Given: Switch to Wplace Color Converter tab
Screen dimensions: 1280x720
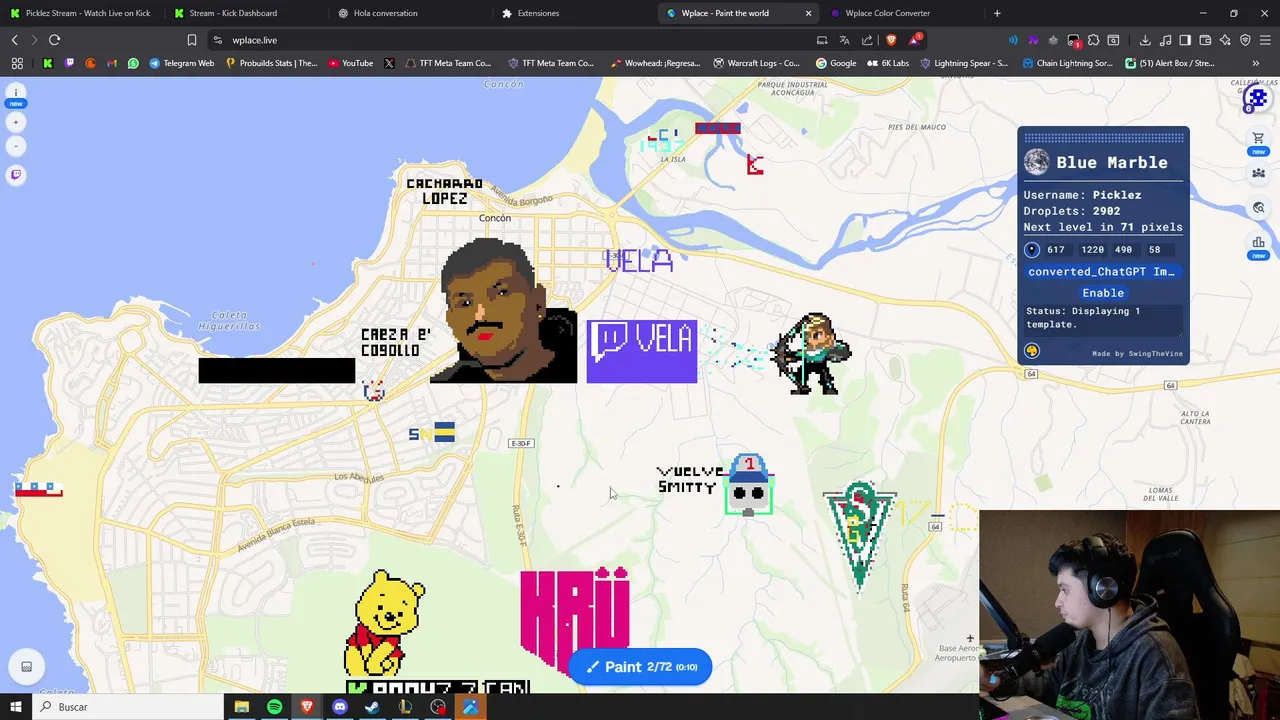Looking at the screenshot, I should 900,13.
